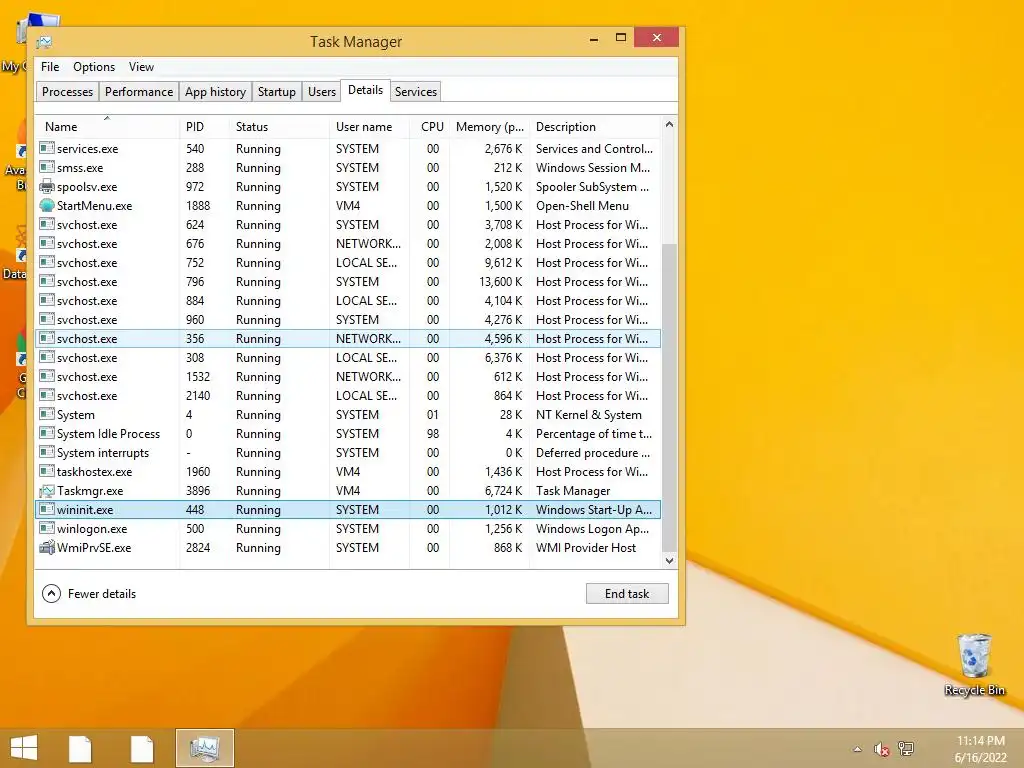This screenshot has width=1024, height=768.
Task: Click the System Idle Process icon
Action: [46, 433]
